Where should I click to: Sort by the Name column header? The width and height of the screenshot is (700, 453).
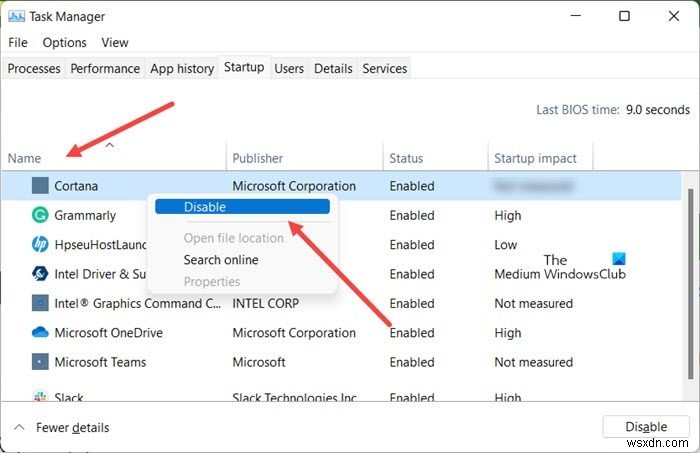click(25, 158)
